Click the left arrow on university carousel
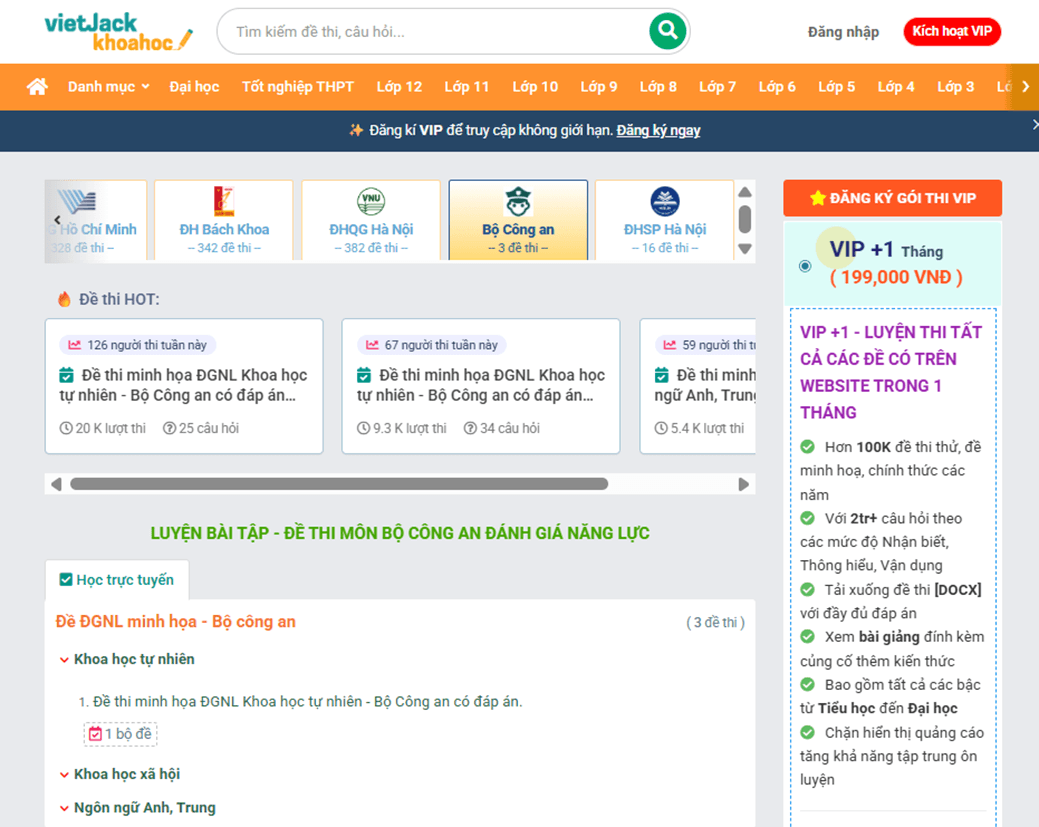1039x827 pixels. [58, 220]
